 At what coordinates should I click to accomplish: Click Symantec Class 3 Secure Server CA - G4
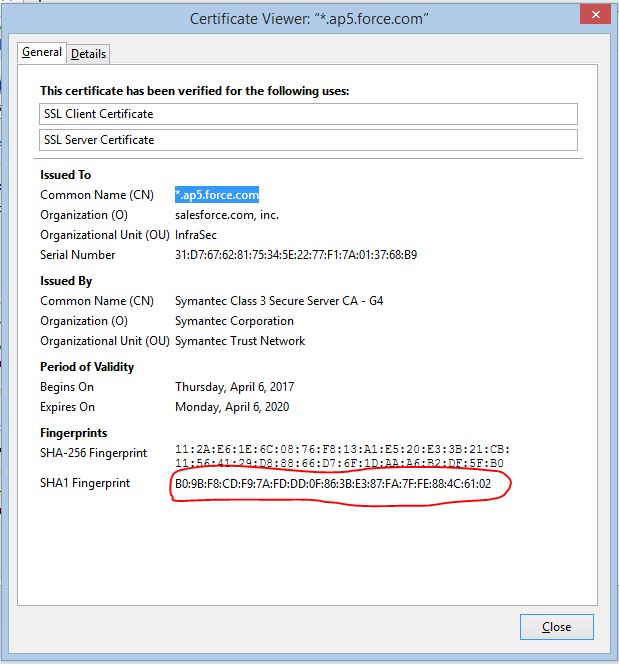[279, 301]
